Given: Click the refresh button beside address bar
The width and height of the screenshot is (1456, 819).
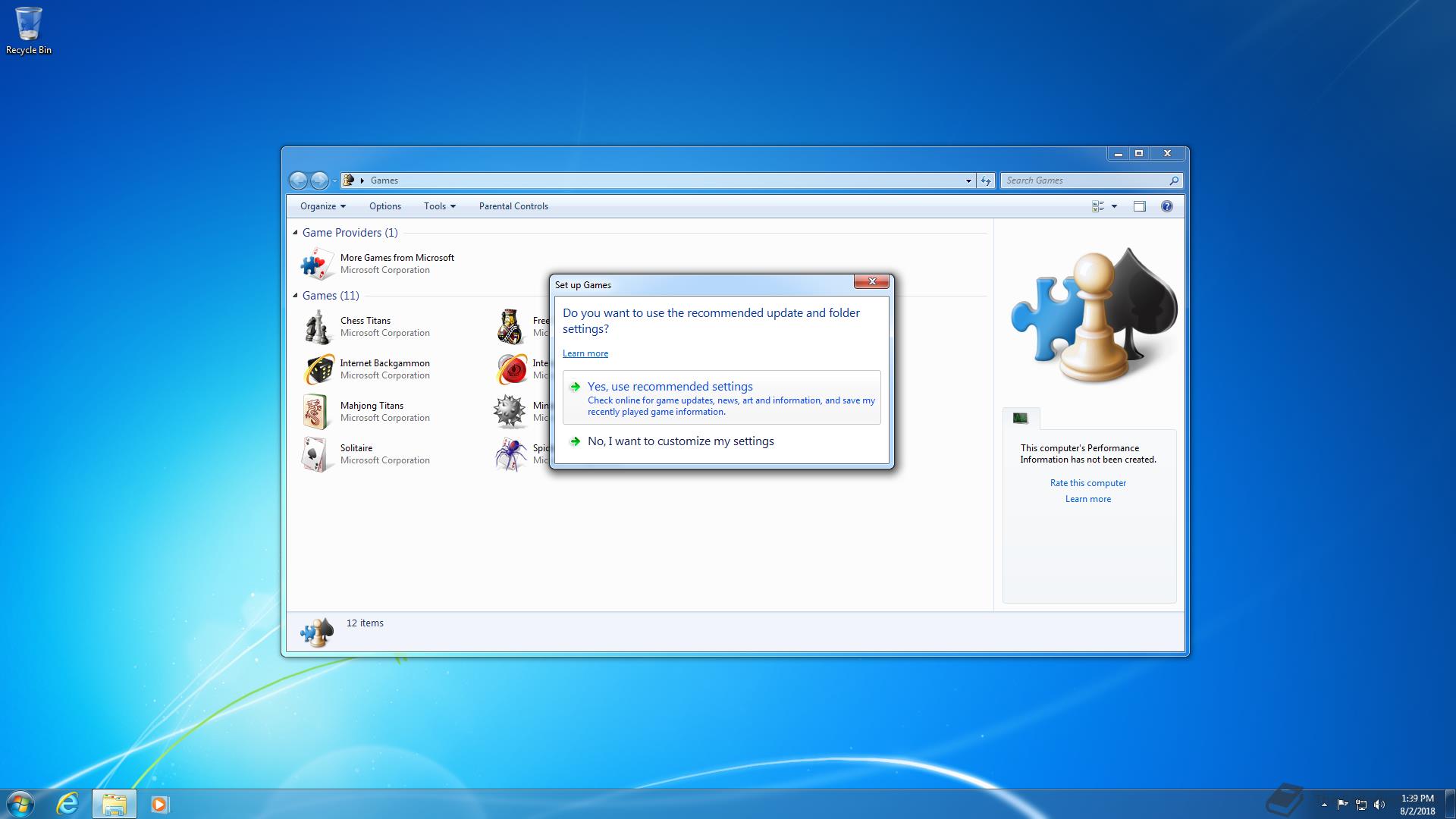Looking at the screenshot, I should 985,180.
